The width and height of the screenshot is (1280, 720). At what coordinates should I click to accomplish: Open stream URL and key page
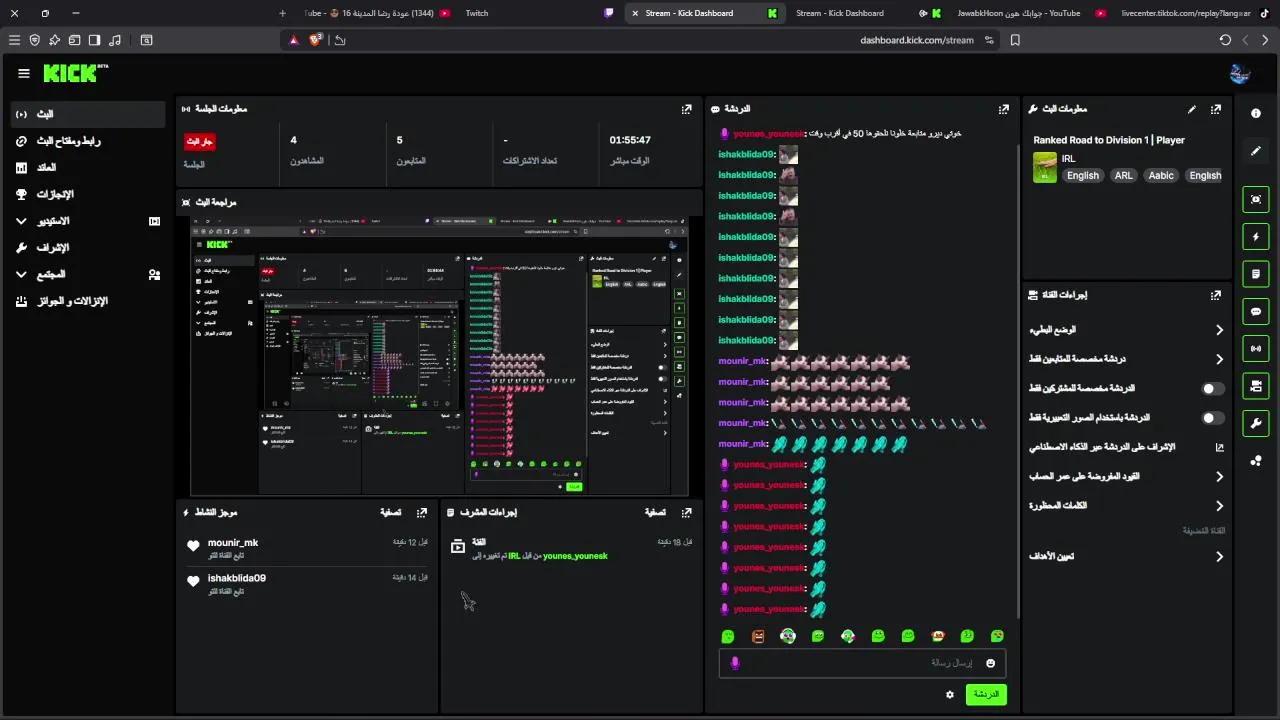pyautogui.click(x=88, y=141)
